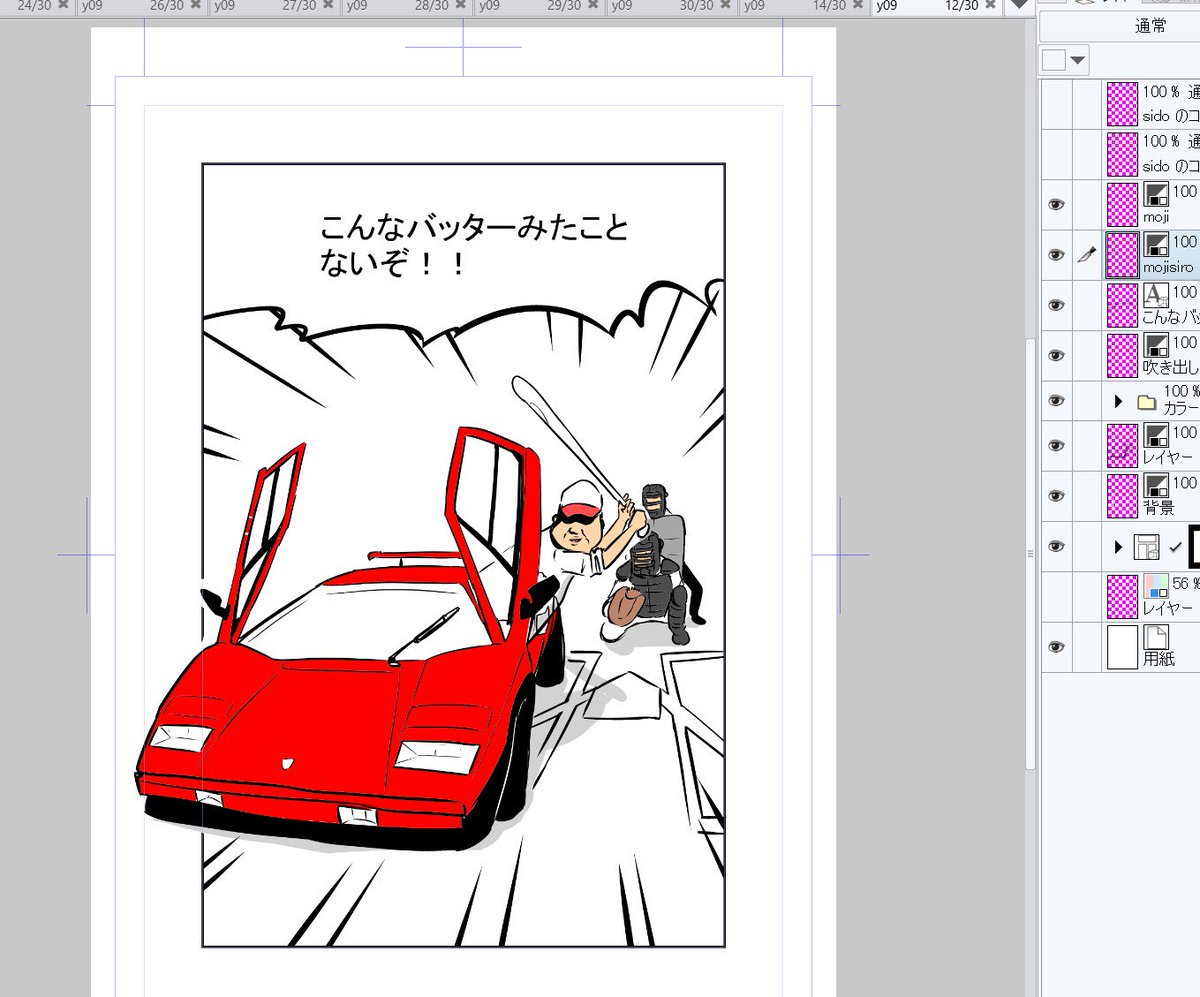
Task: Select the 背景 layer name
Action: coord(1159,508)
